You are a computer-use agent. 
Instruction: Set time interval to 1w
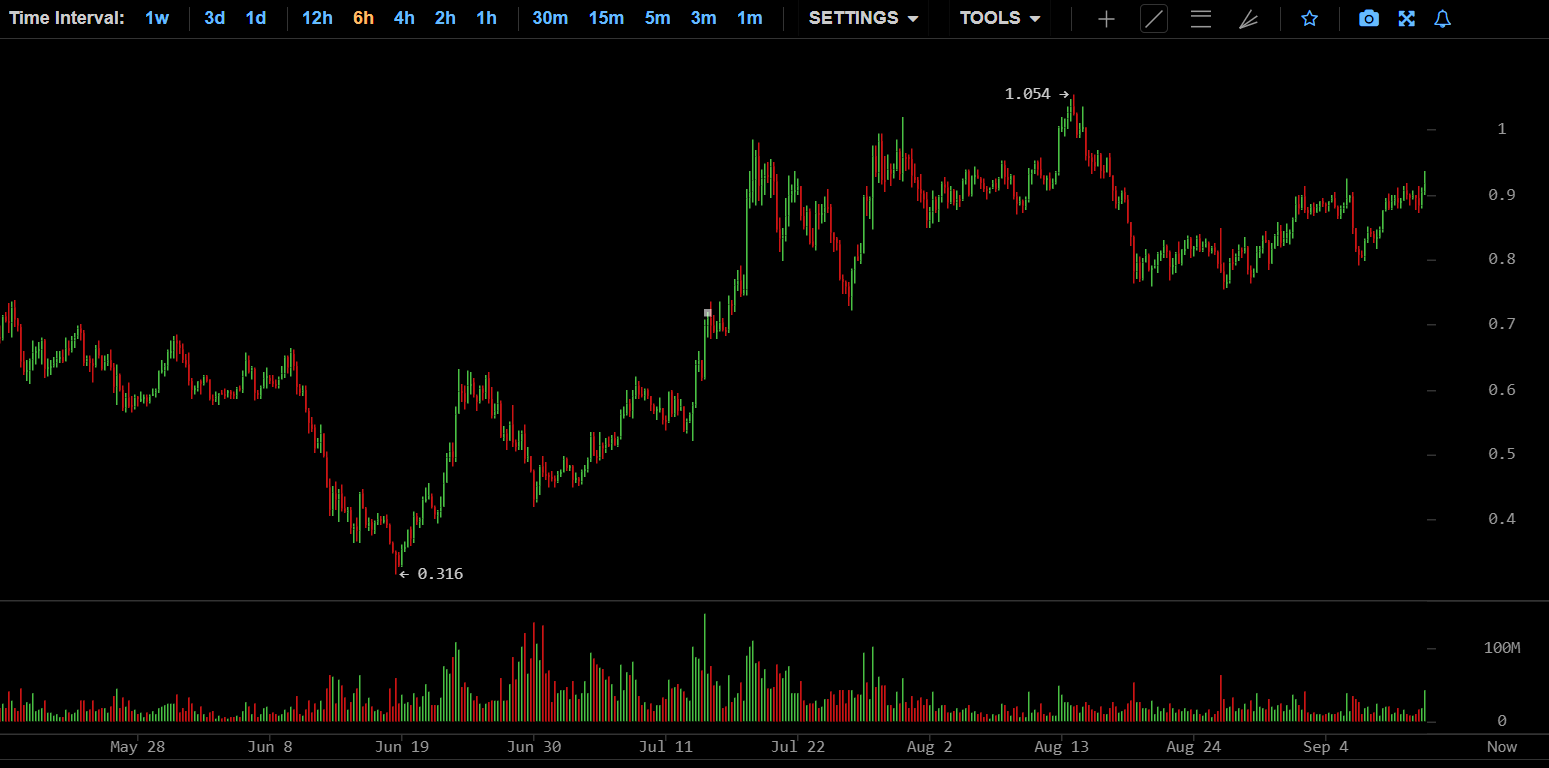[157, 18]
